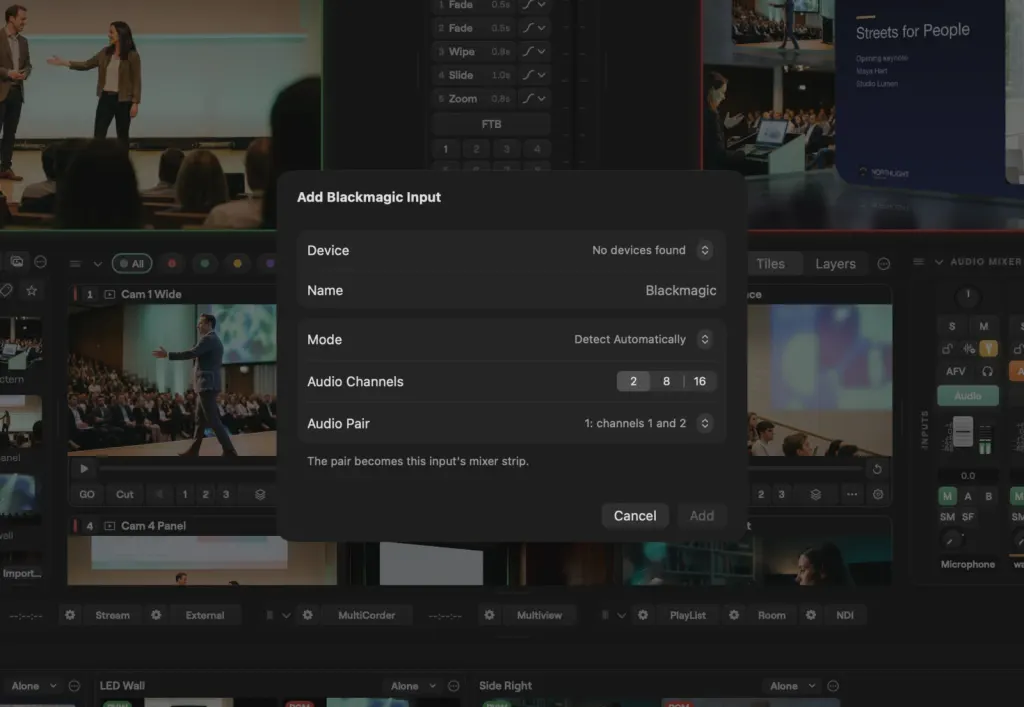Filter sources by green color tag
Screen dimensions: 1024x707
click(205, 264)
